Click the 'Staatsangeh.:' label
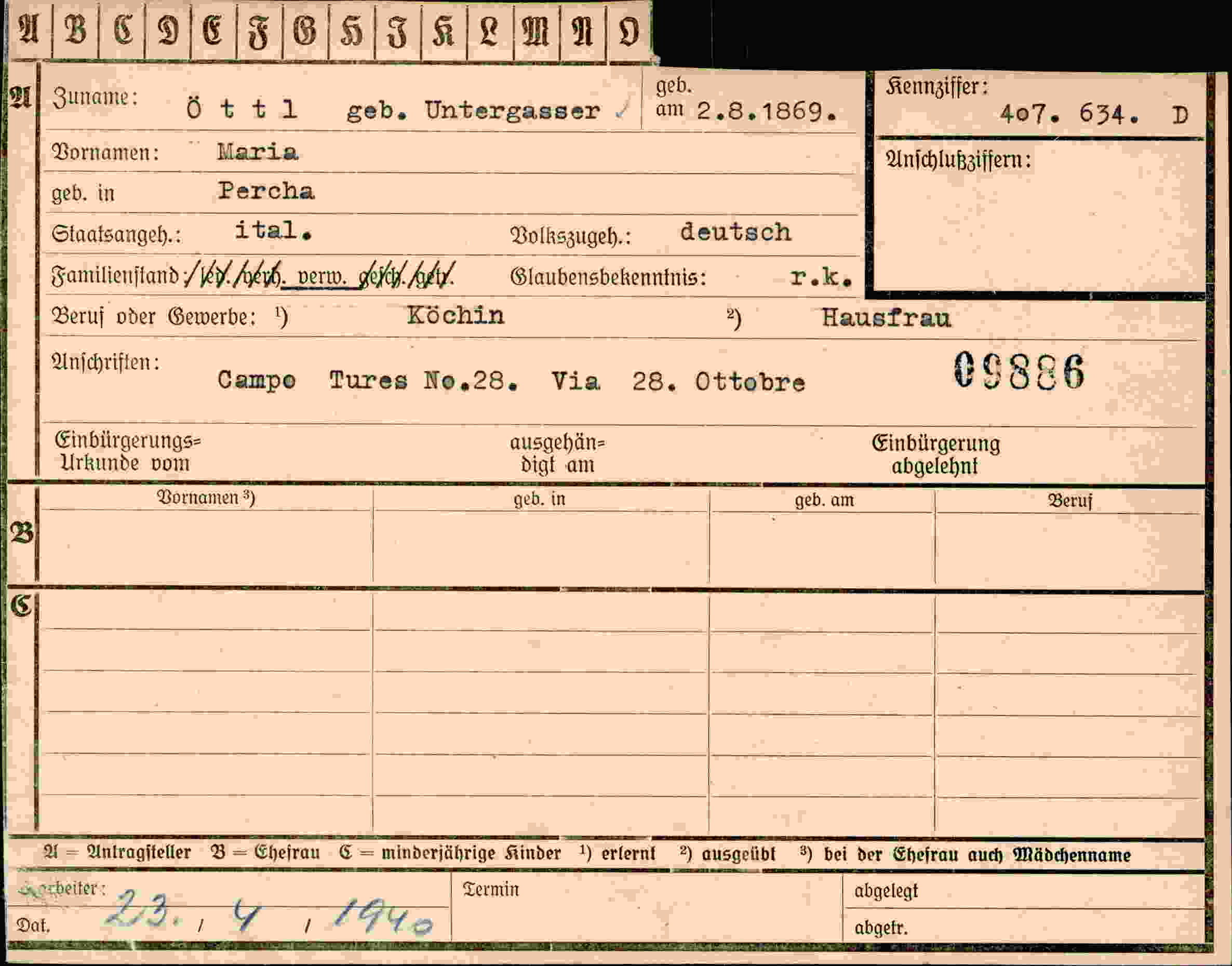This screenshot has width=1232, height=966. tap(116, 234)
